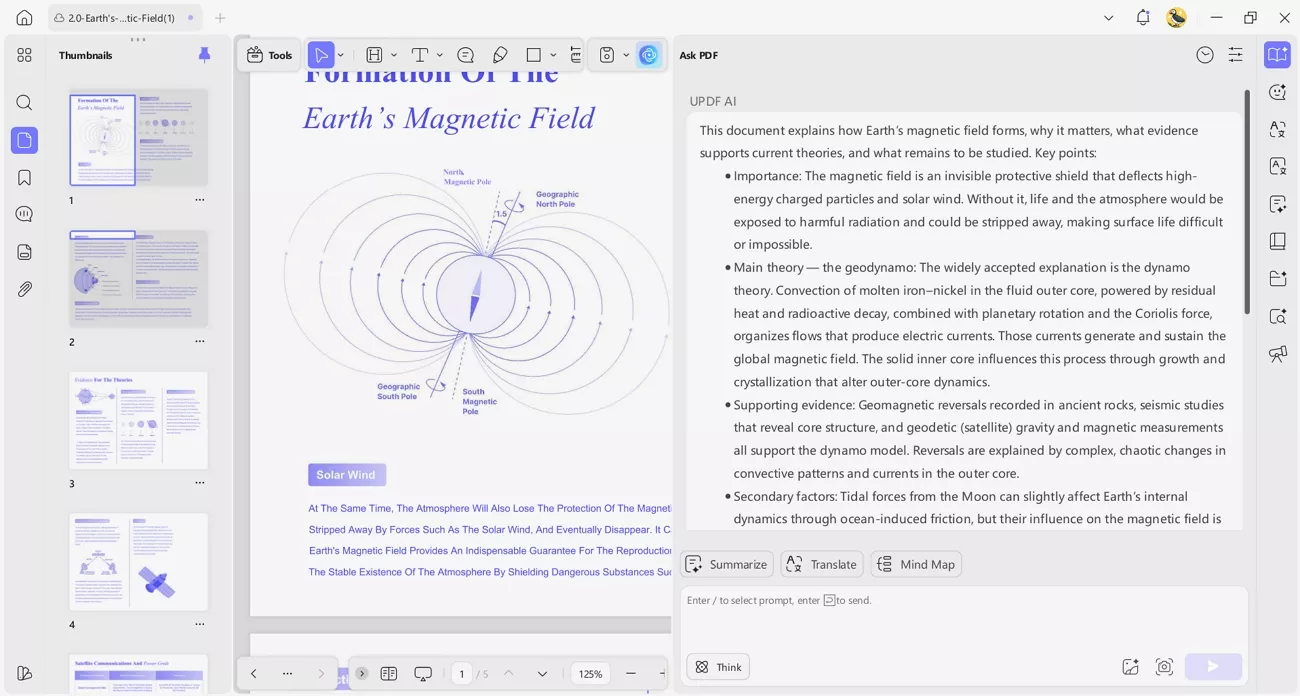Screen dimensions: 1300x696
Task: Open AI chat settings sliders icon
Action: tap(1236, 55)
